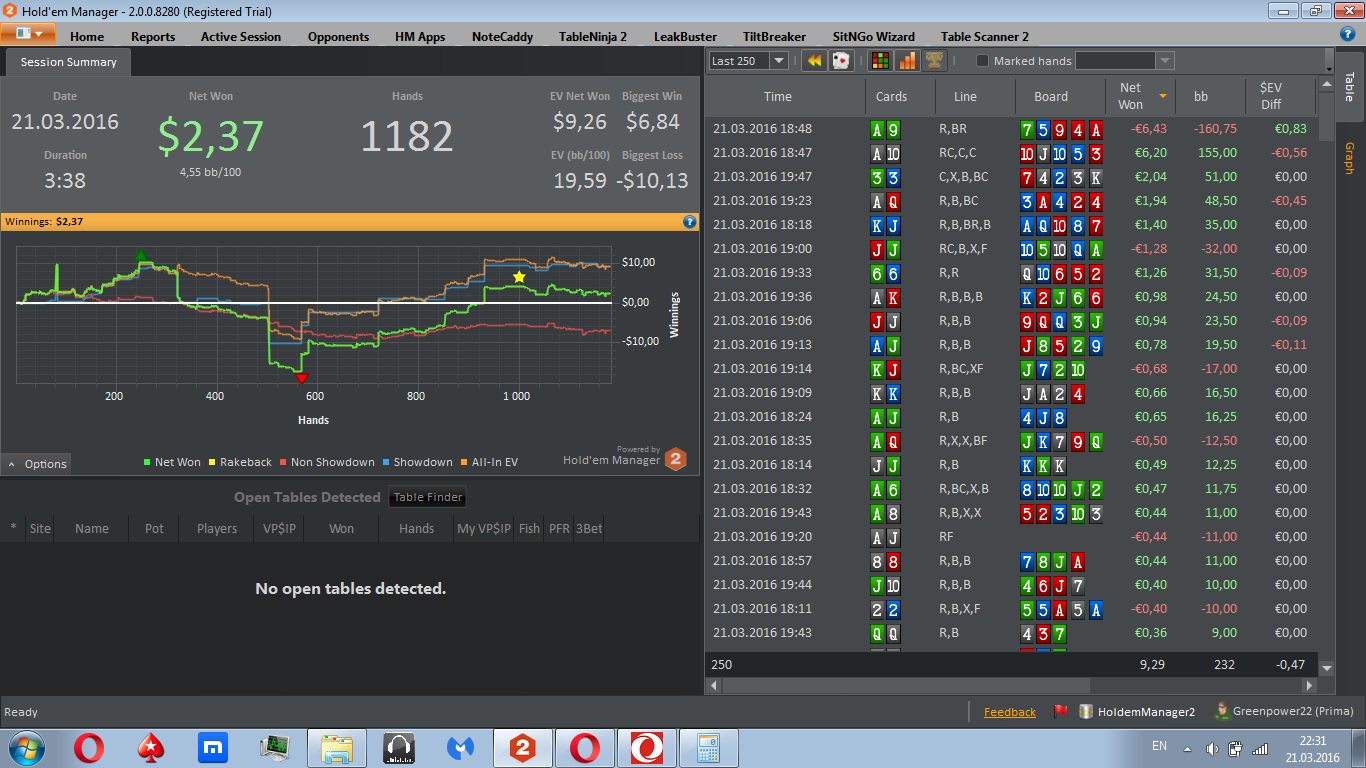
Task: Click the Net Won column sort arrow
Action: click(x=1163, y=96)
